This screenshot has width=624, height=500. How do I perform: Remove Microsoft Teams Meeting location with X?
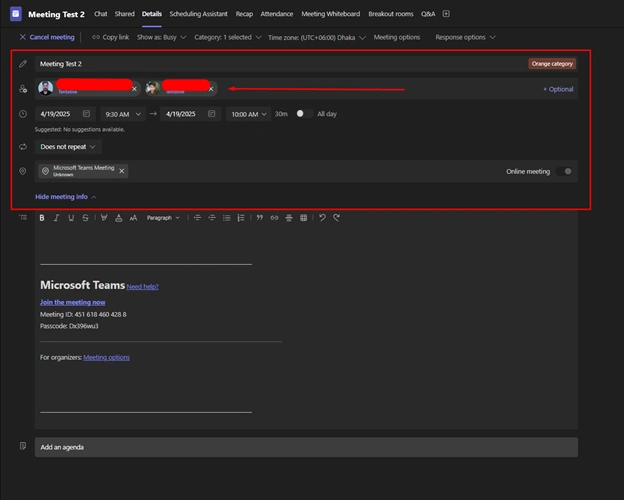point(122,171)
